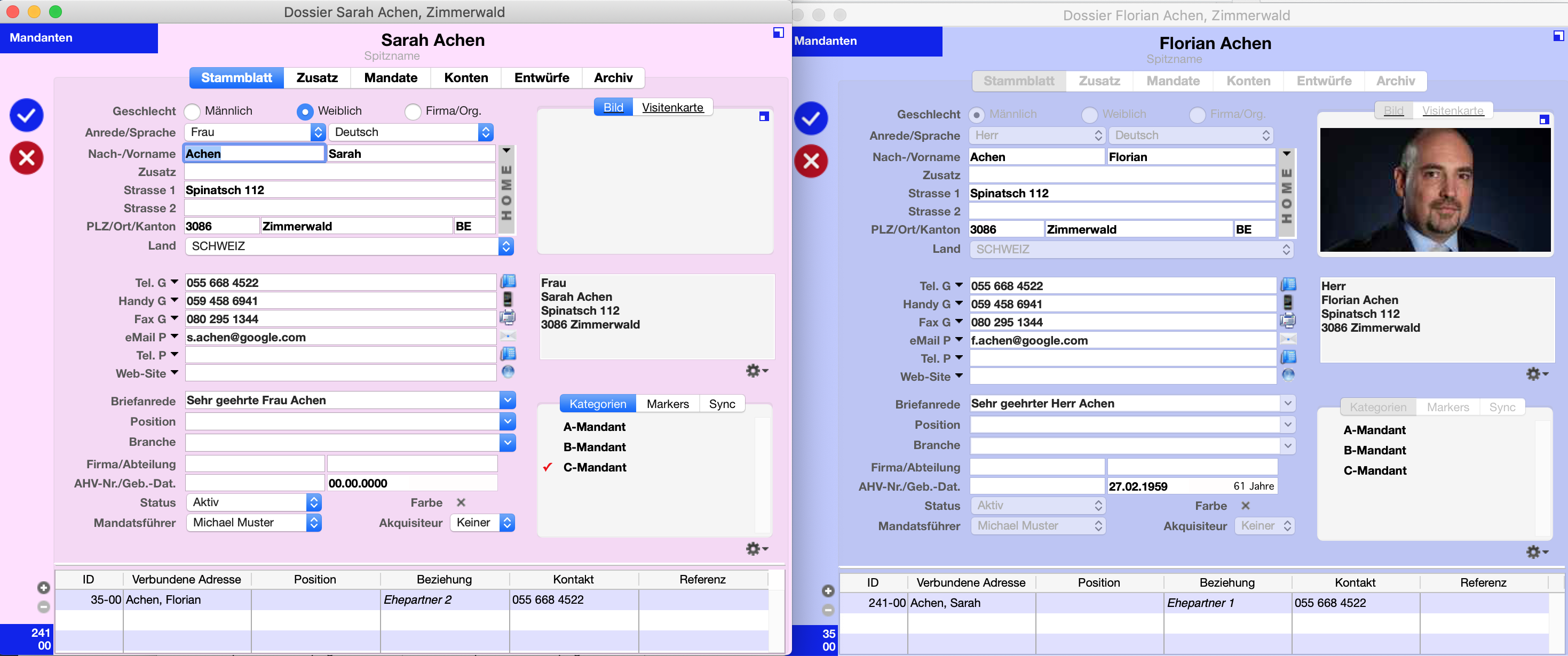Click Mandanten button in Sarah's dossier
1568x656 pixels.
[x=78, y=38]
